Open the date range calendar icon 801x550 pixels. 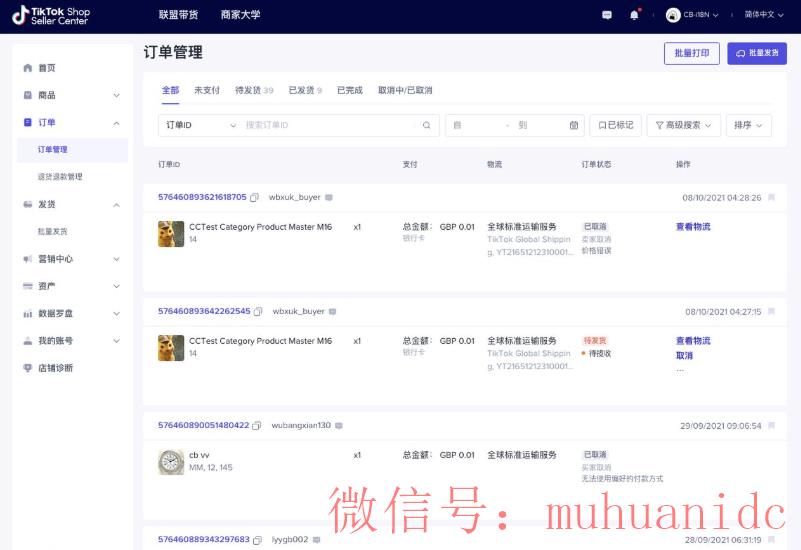pyautogui.click(x=574, y=125)
